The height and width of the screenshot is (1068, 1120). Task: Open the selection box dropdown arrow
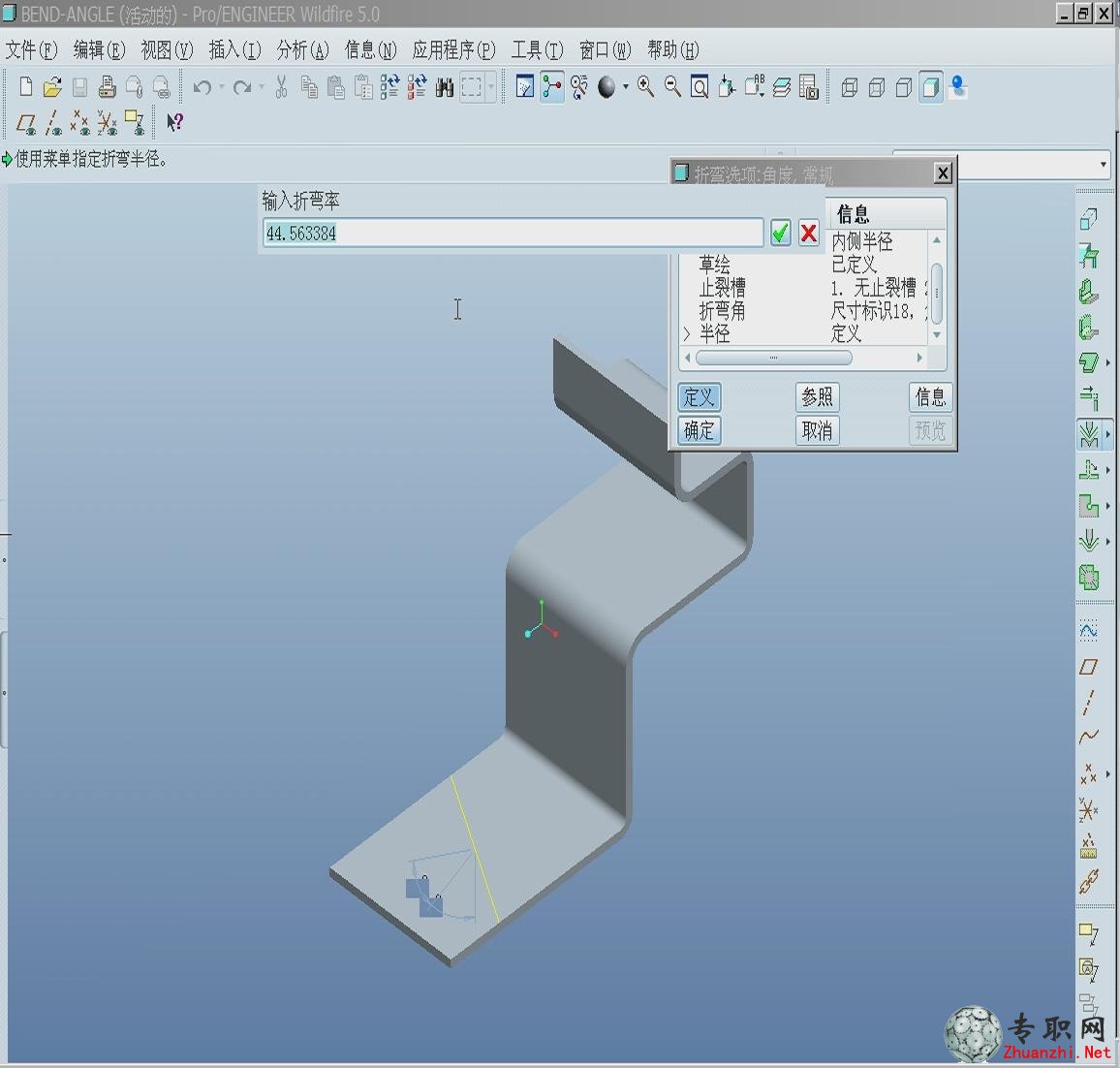(x=491, y=87)
